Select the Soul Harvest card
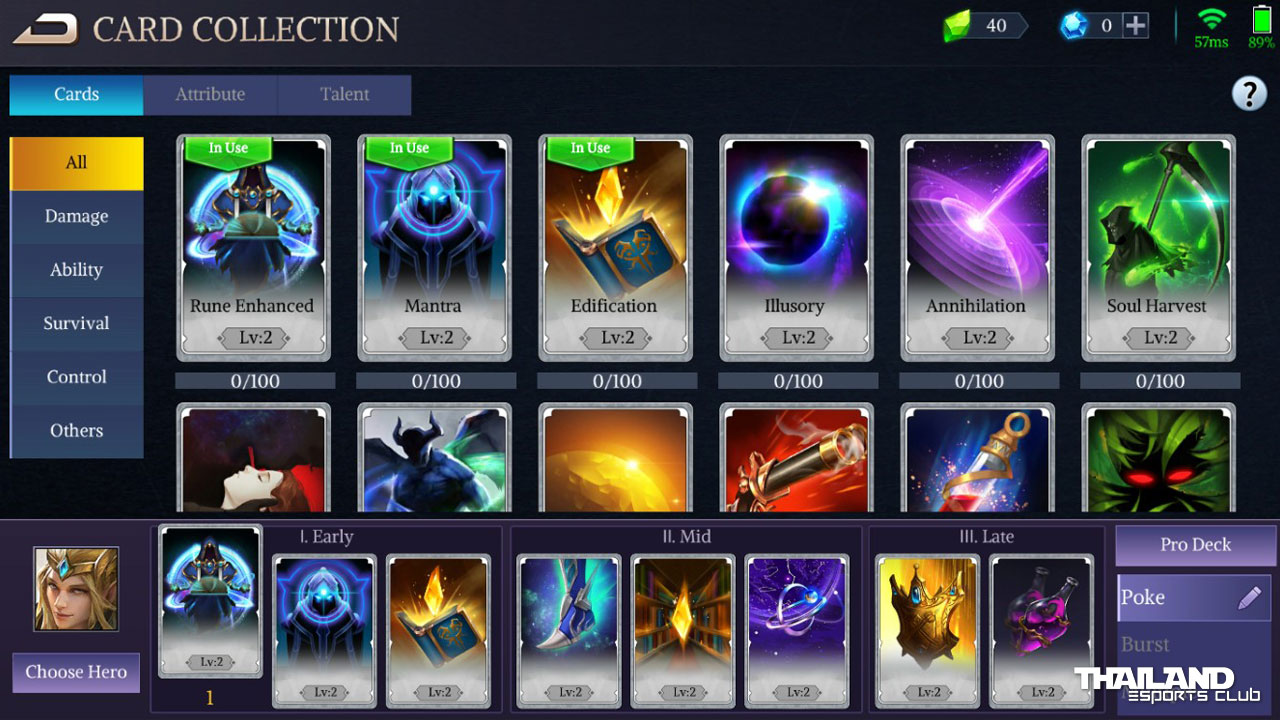 (1158, 248)
